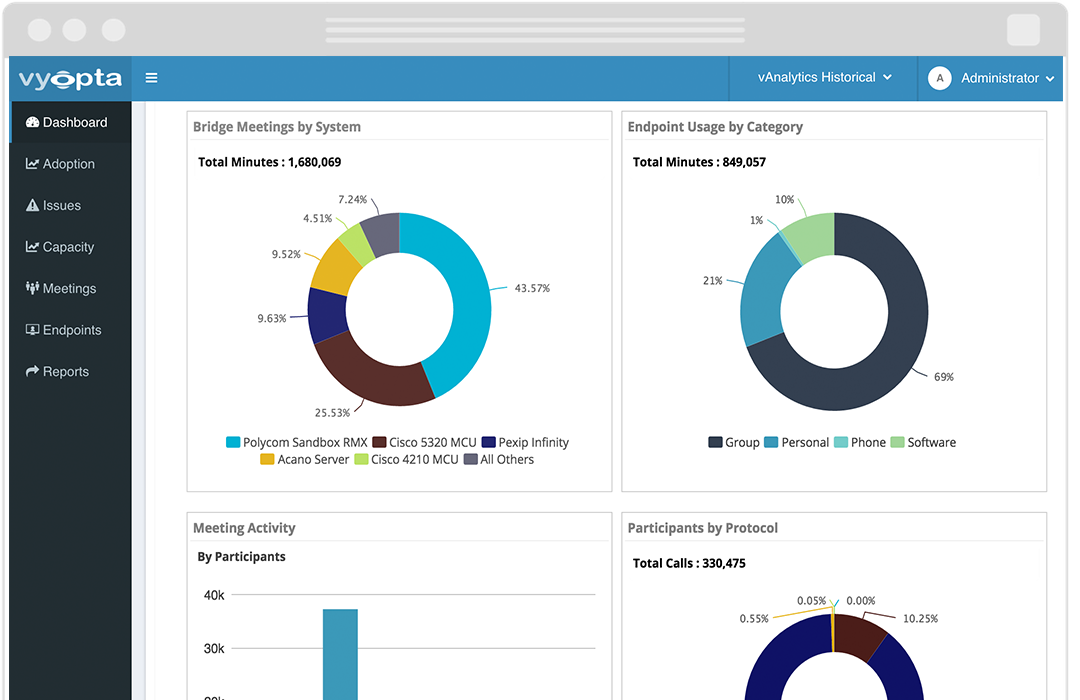This screenshot has width=1080, height=700.
Task: Click the 30k axis label
Action: pos(214,648)
